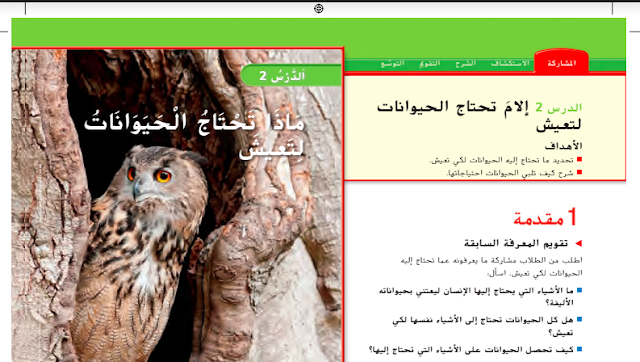This screenshot has height=362, width=640.
Task: Click the الأهداف heading
Action: point(563,146)
